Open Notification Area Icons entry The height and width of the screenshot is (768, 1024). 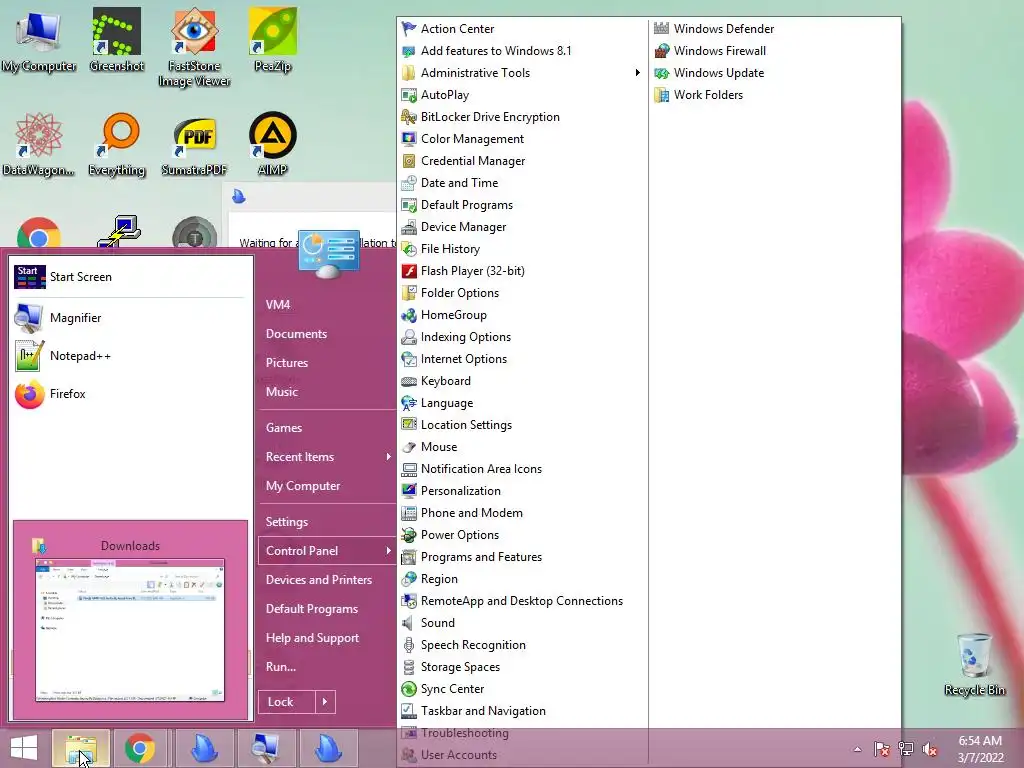472,469
